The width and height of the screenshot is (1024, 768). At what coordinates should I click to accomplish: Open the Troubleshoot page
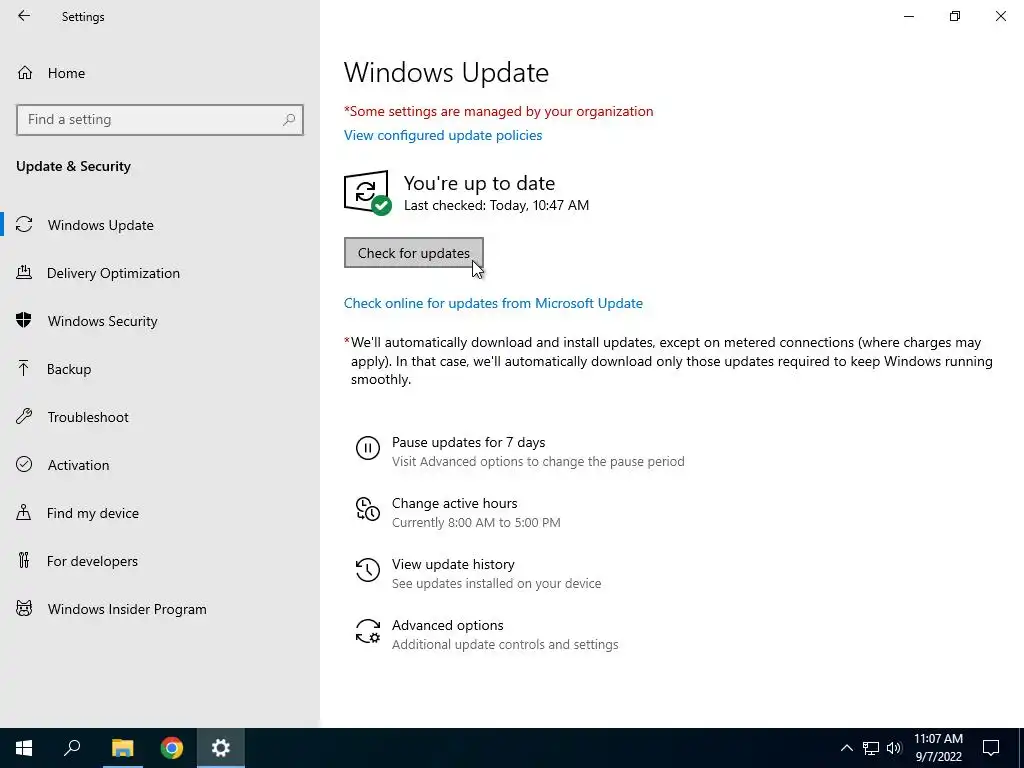[x=160, y=417]
